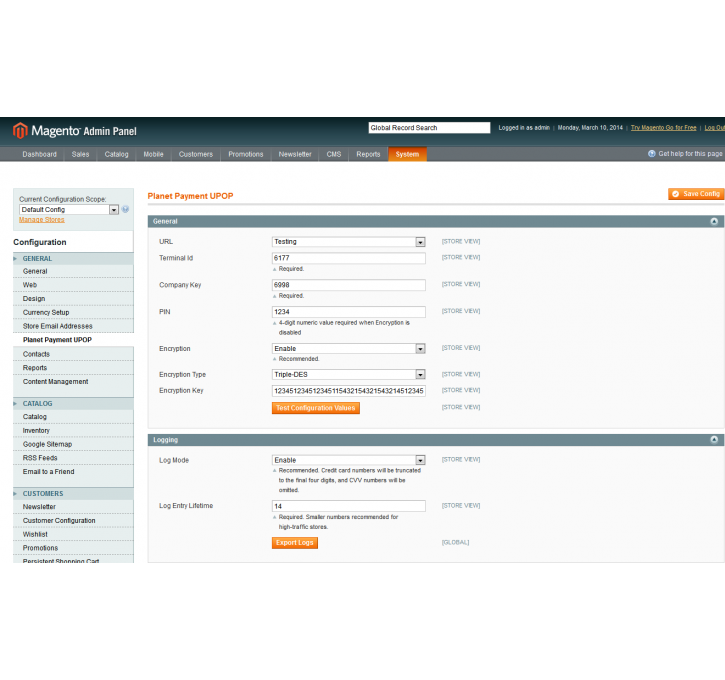Open the System menu

(x=407, y=154)
